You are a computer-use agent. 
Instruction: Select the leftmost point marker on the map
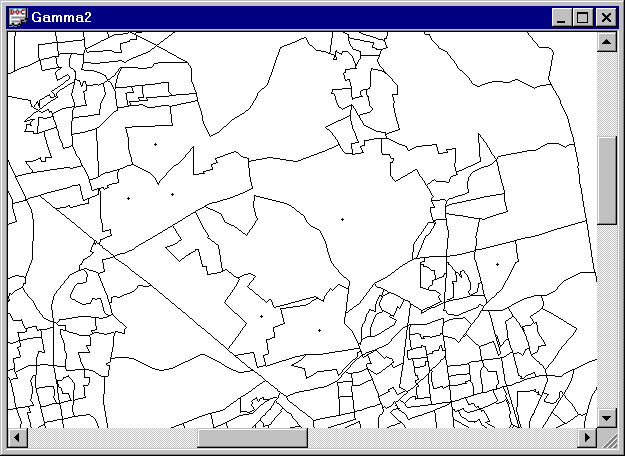coord(128,198)
